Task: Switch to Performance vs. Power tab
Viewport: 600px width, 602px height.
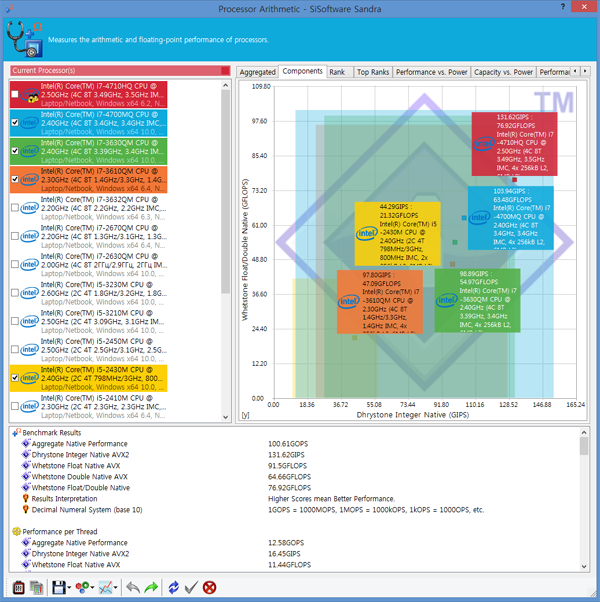Action: [431, 72]
